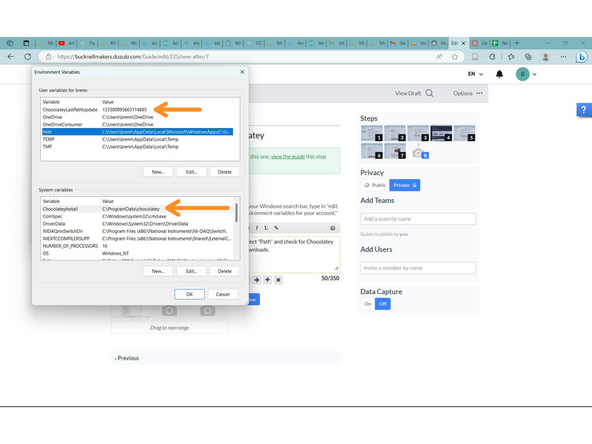Reload the page with refresh icon
This screenshot has width=592, height=444.
(28, 57)
